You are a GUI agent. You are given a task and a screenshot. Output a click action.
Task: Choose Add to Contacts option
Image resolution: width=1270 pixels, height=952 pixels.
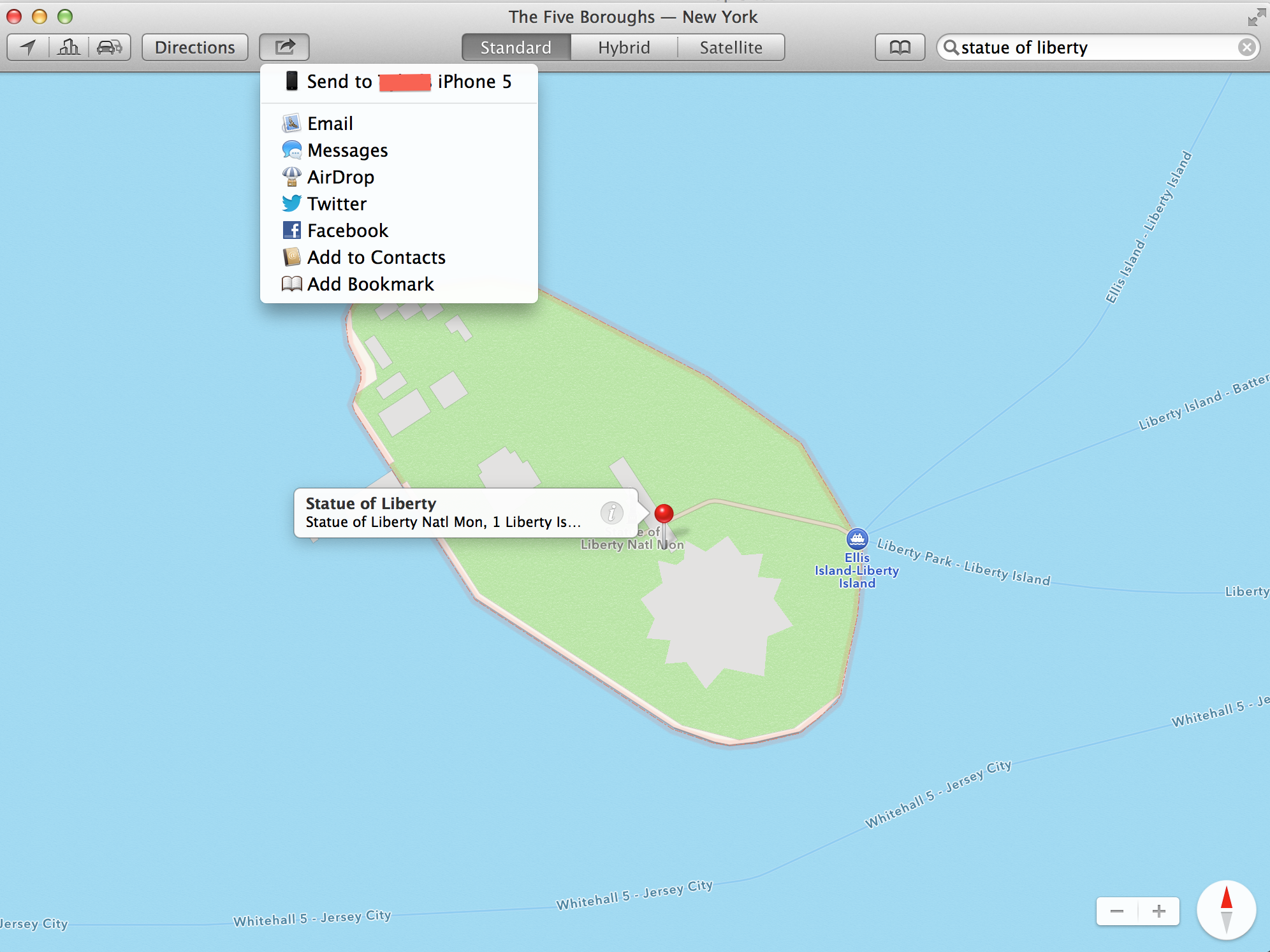coord(399,257)
